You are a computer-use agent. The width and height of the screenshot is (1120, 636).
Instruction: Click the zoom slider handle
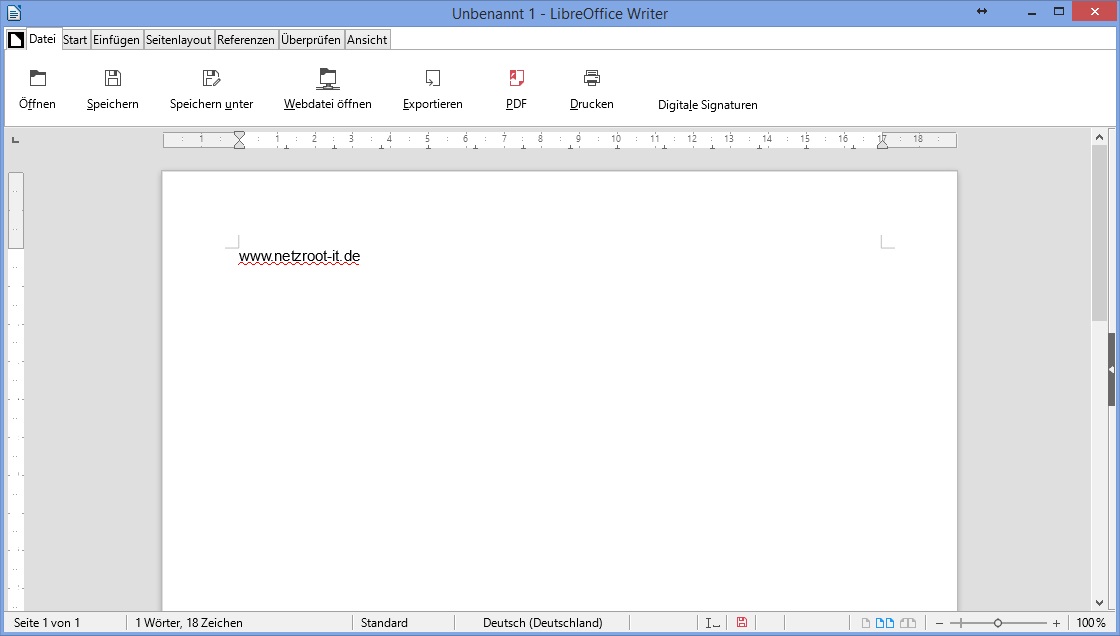[x=998, y=623]
